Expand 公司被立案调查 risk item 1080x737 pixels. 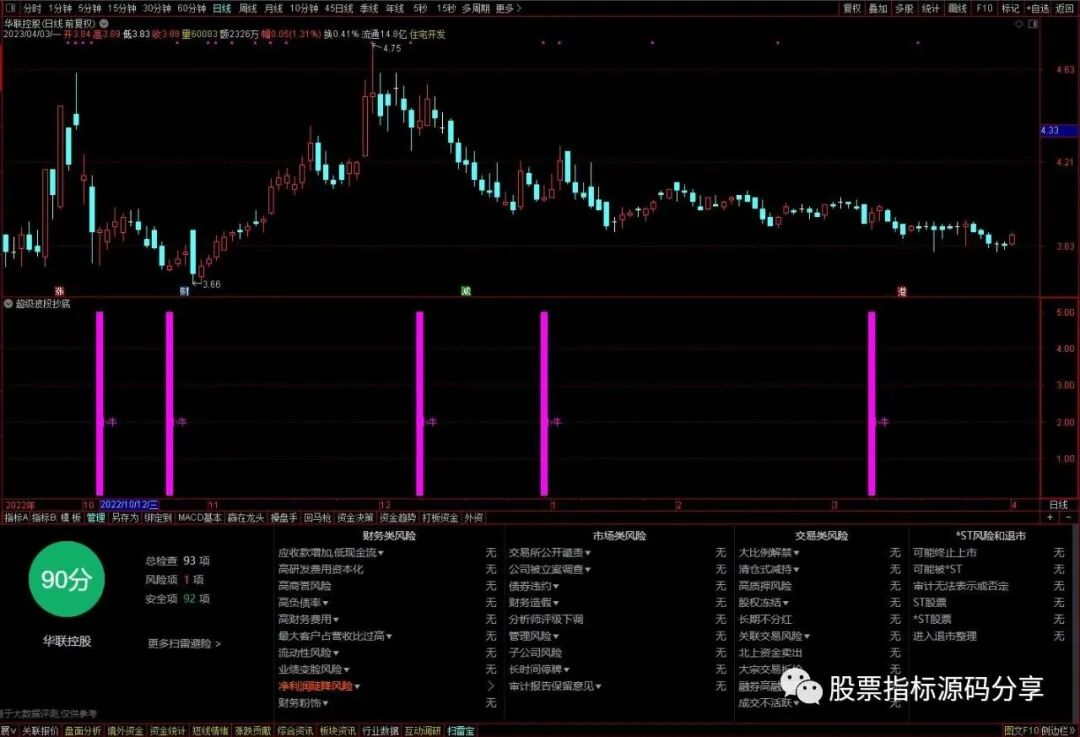550,569
